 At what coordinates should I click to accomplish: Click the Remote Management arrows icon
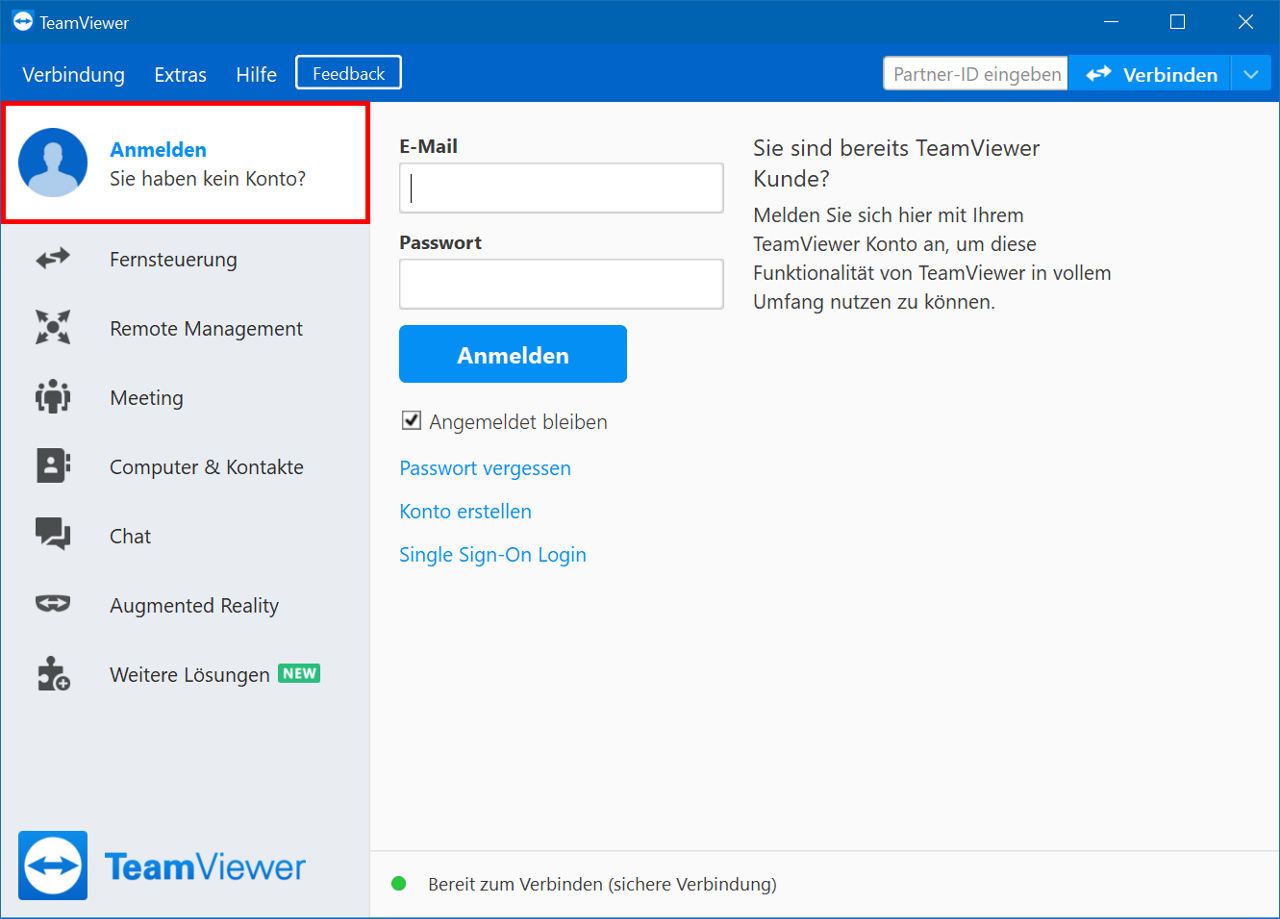click(x=53, y=328)
